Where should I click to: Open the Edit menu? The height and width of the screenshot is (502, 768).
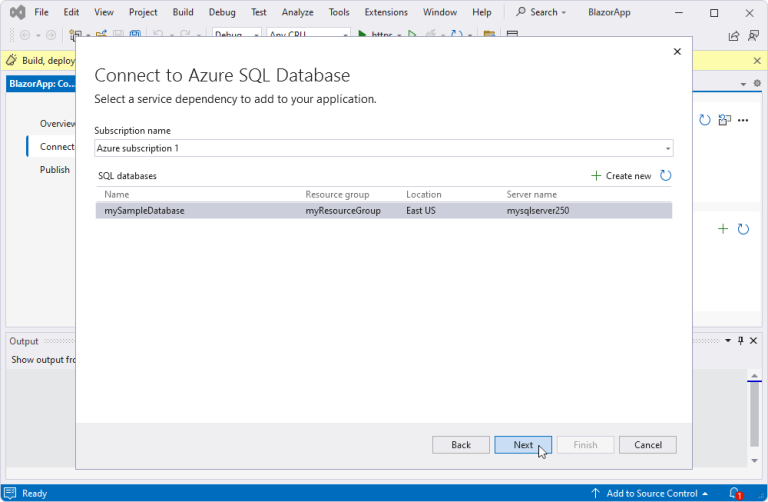[71, 12]
